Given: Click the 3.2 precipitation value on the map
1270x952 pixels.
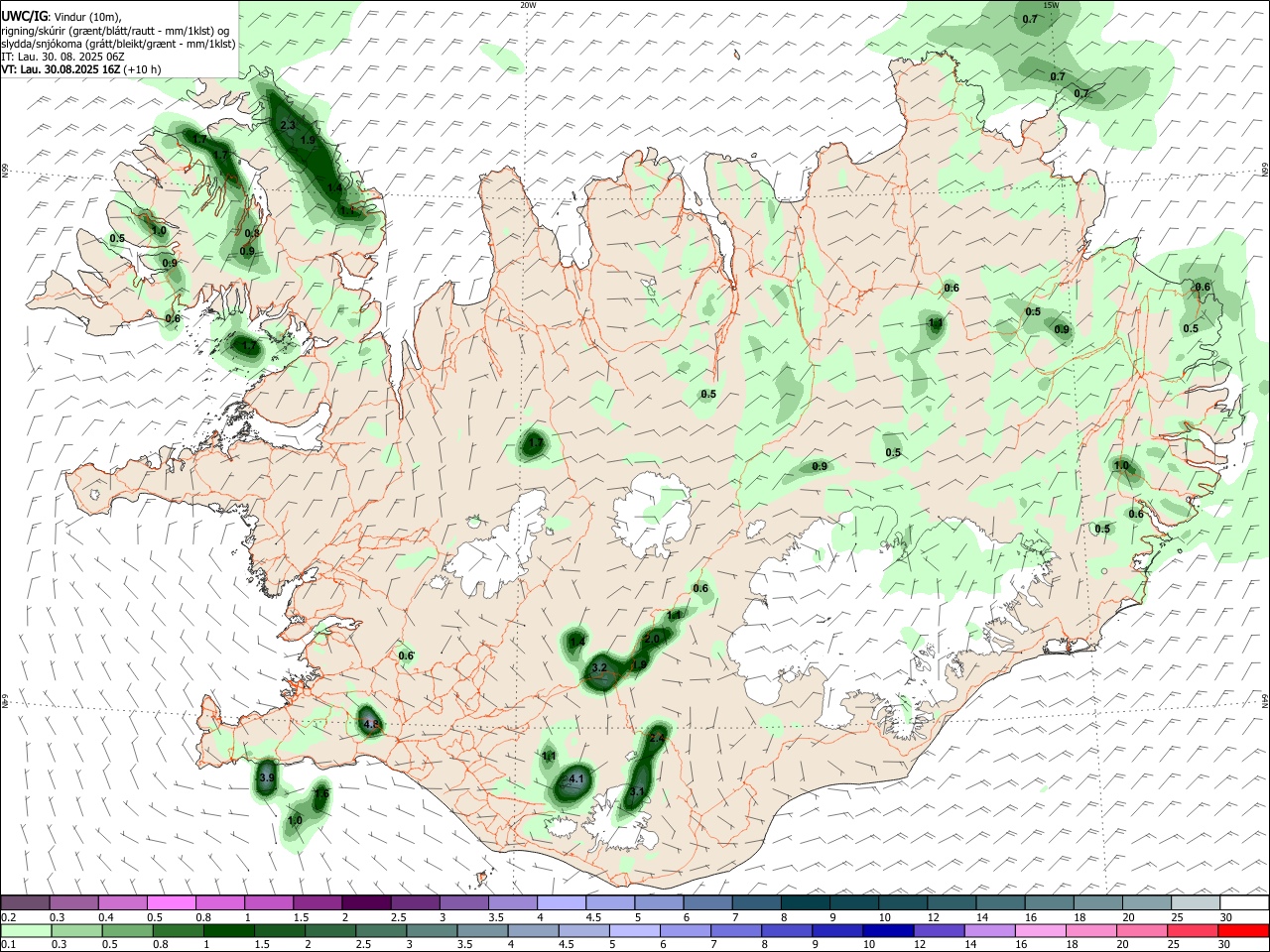Looking at the screenshot, I should tap(599, 669).
